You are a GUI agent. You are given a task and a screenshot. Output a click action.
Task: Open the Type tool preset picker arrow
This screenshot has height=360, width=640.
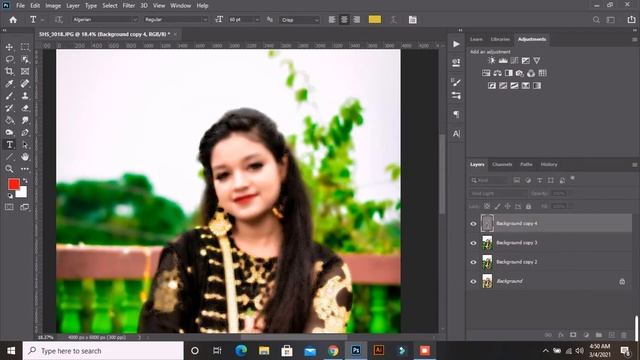point(42,20)
